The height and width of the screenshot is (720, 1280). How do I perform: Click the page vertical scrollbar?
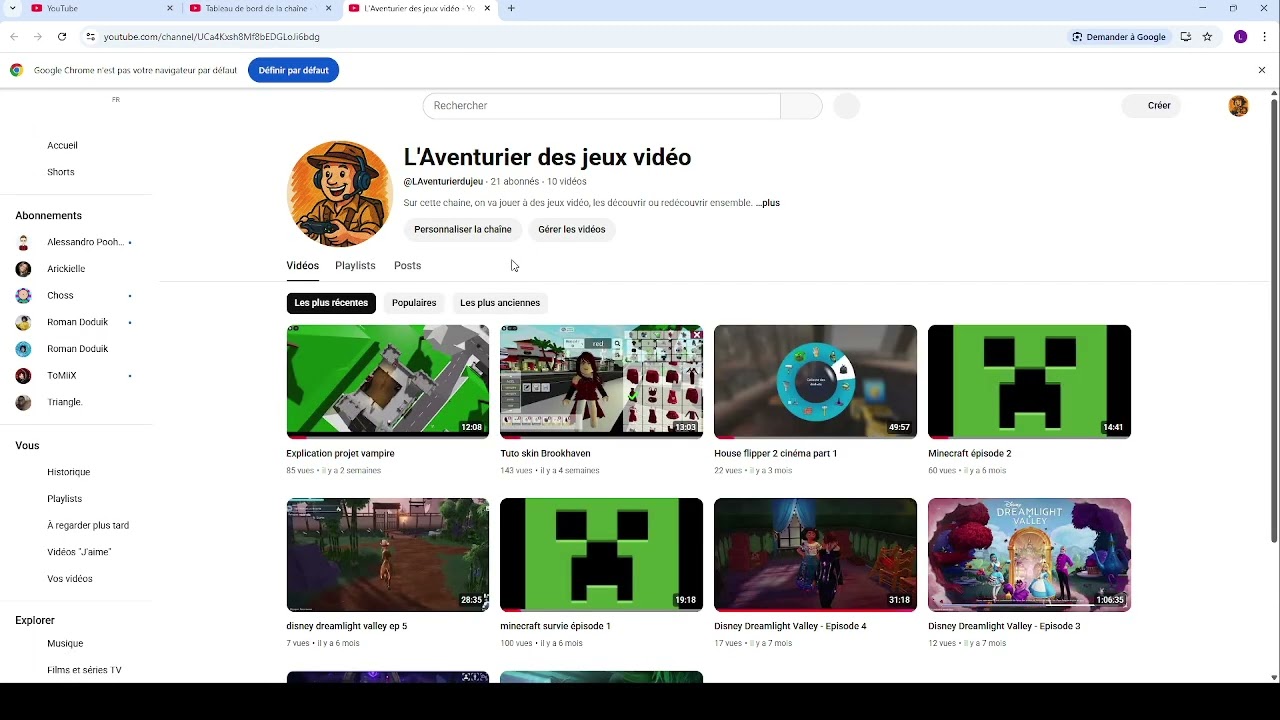[1274, 320]
